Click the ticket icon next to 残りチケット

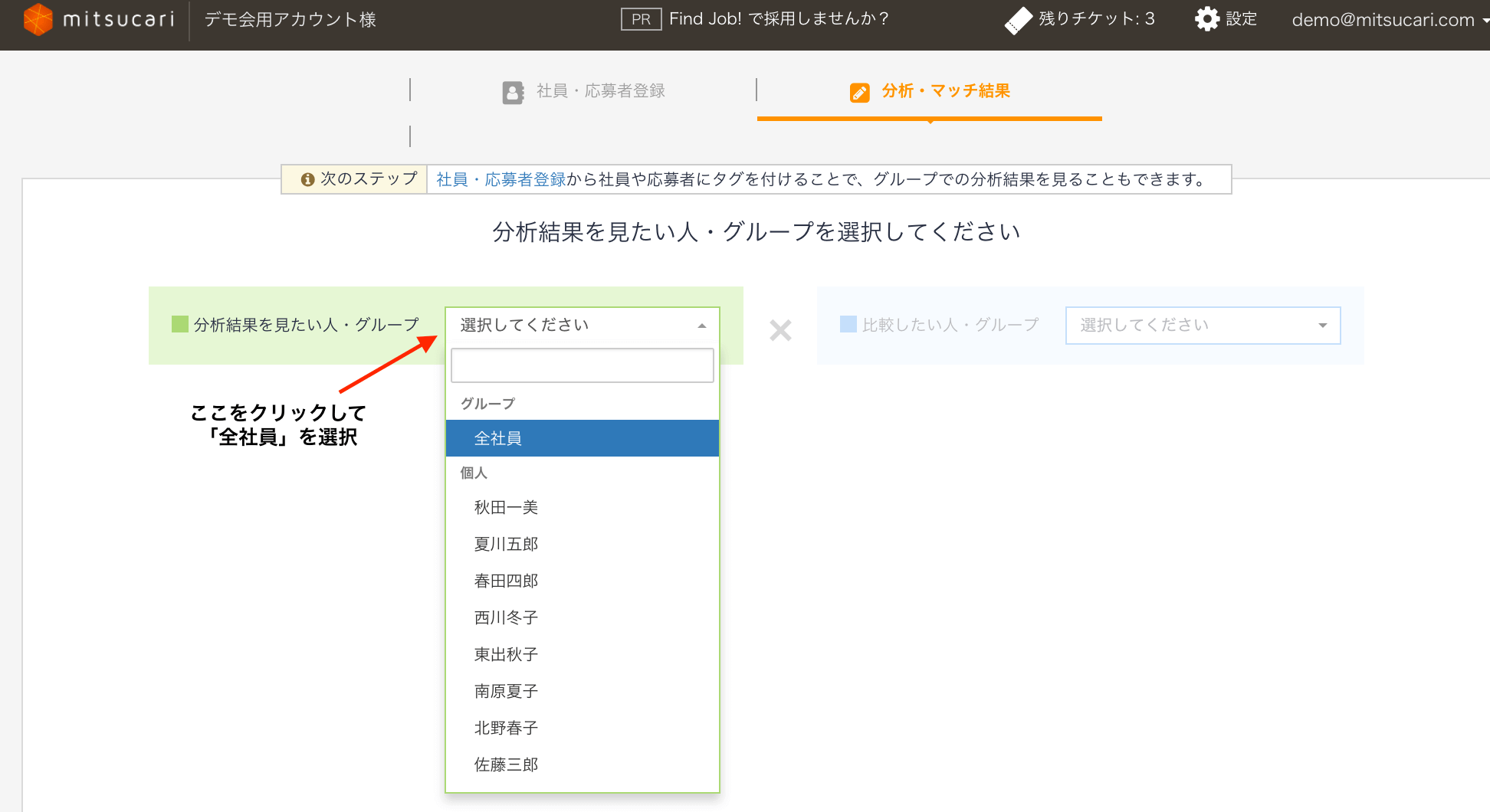click(x=1018, y=19)
